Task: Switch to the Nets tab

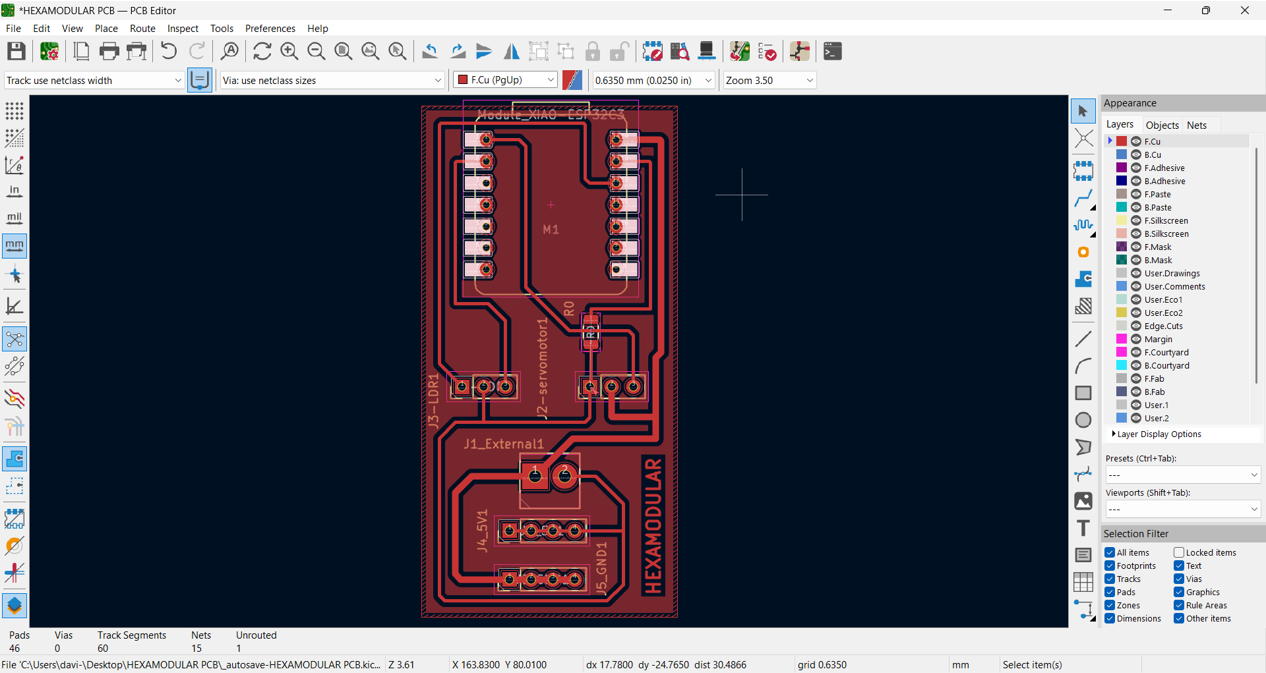Action: tap(1197, 126)
